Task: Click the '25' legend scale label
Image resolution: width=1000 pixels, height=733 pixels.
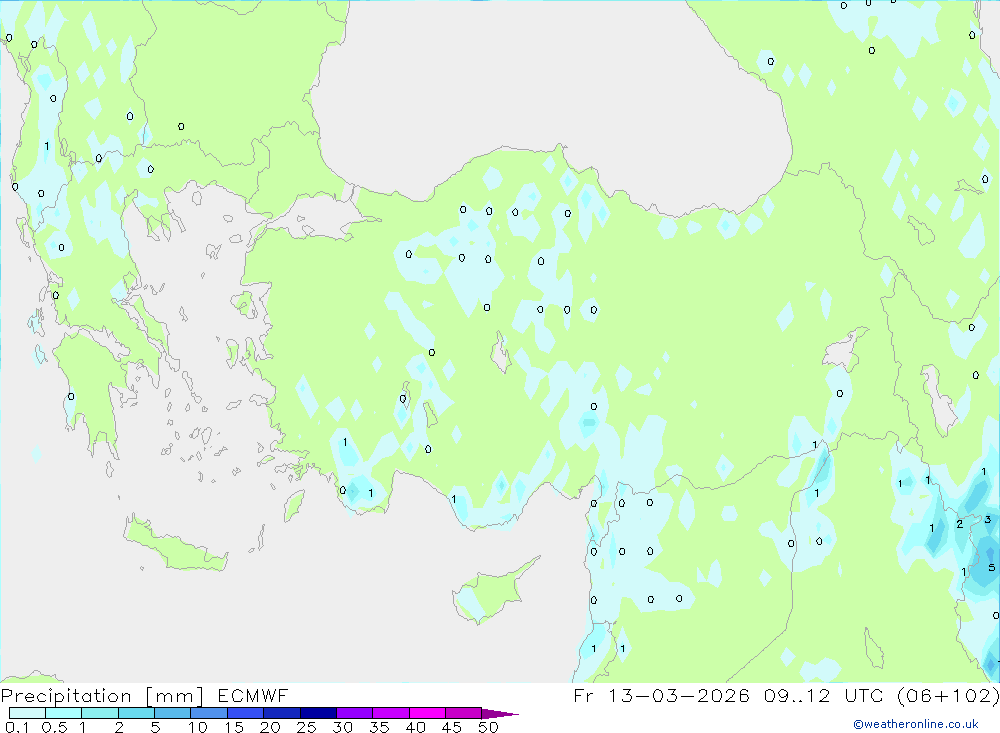Action: [306, 727]
